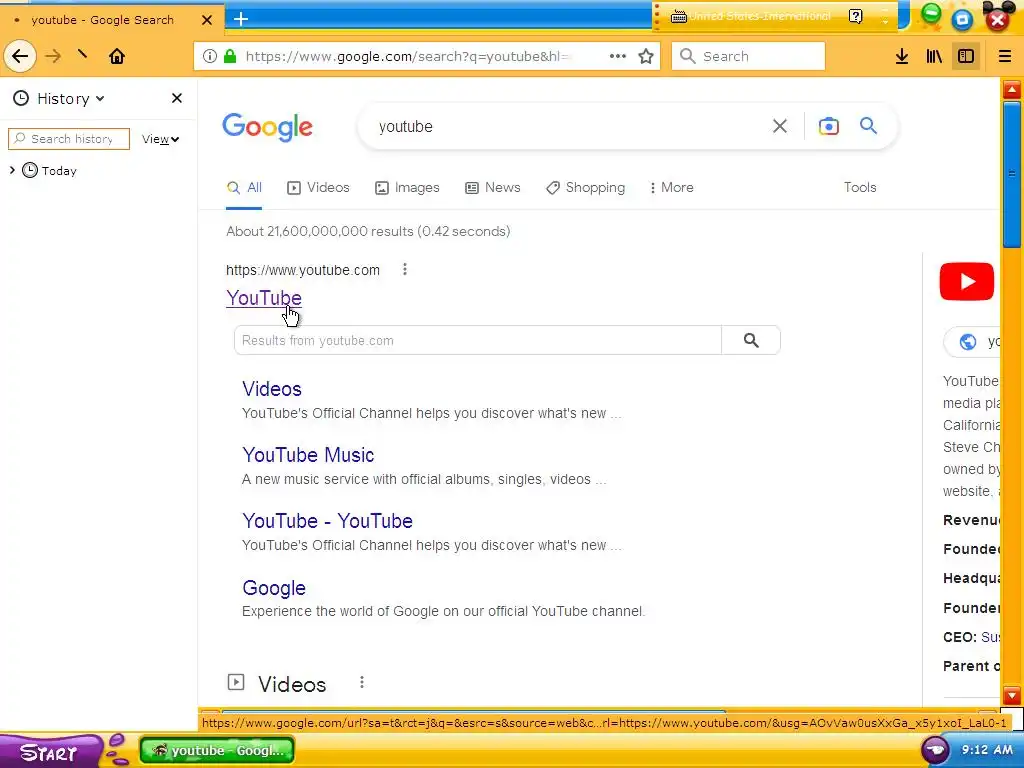Open the browser home page icon
1024x768 pixels.
(x=117, y=56)
